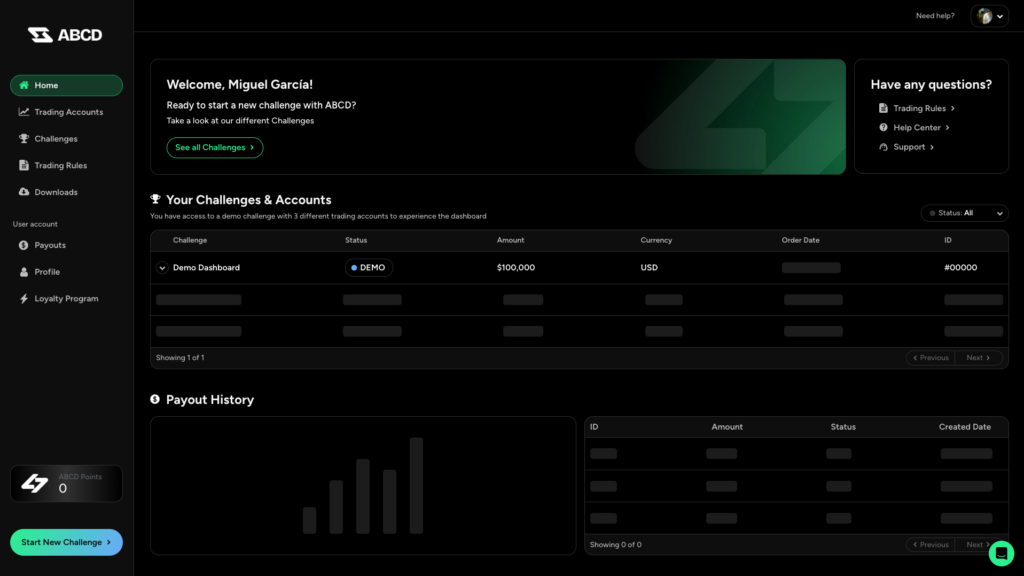Screen dimensions: 1024x576
Task: Click the Help Center question icon
Action: click(x=883, y=128)
